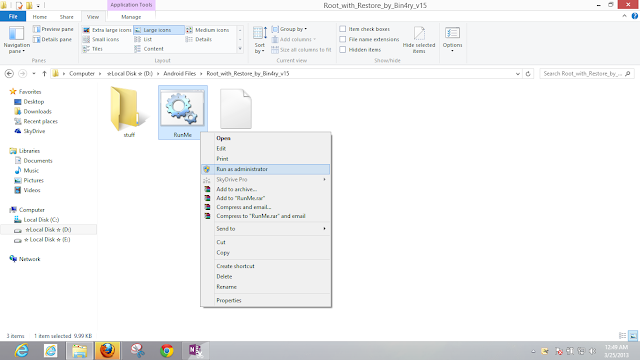Expand the Group by dropdown
Viewport: 640px width, 360px height.
click(x=289, y=29)
